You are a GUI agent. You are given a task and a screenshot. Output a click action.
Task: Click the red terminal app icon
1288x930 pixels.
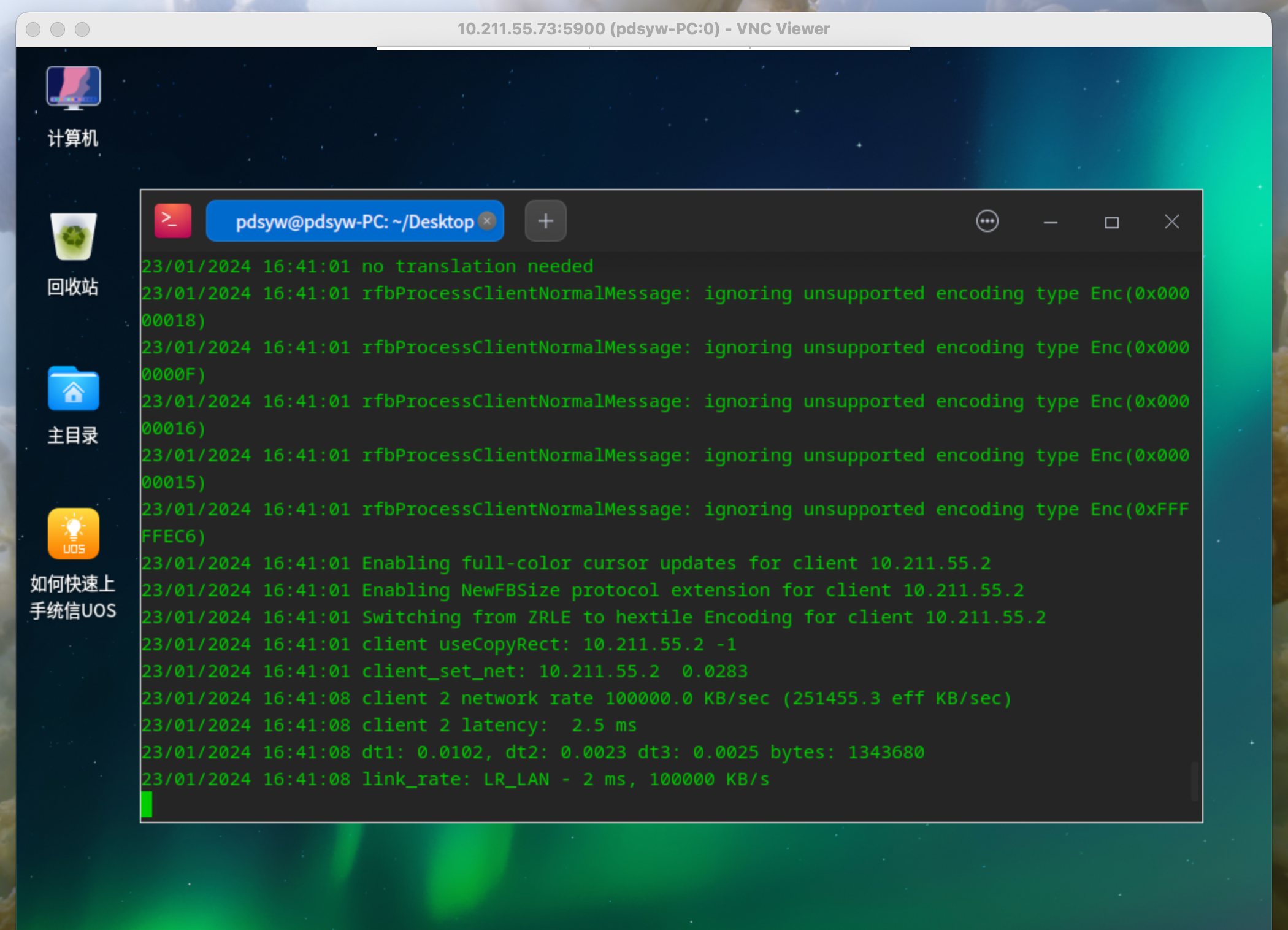tap(172, 221)
